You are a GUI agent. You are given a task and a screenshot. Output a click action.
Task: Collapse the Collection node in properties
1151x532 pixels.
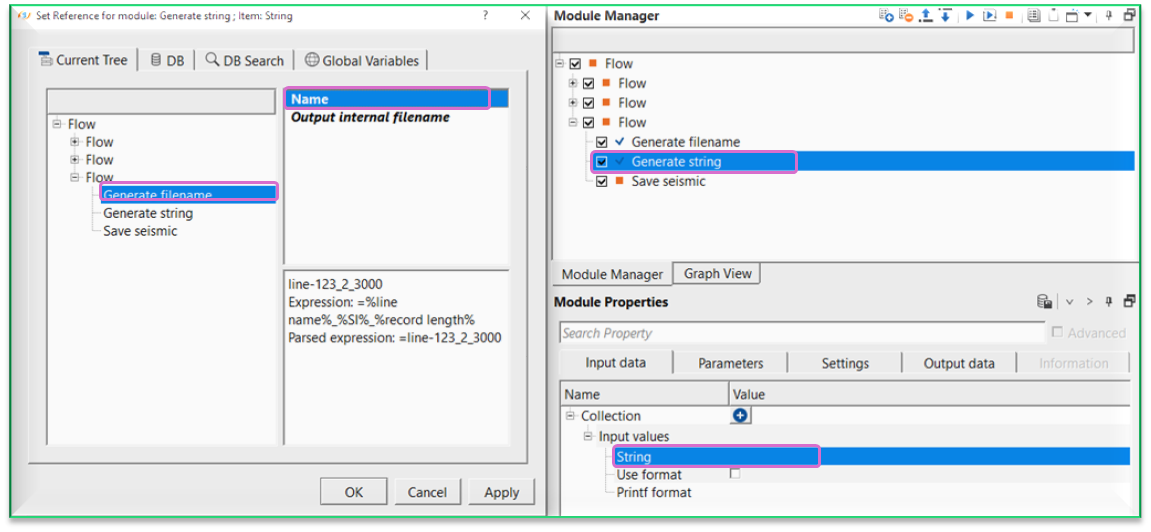(570, 416)
